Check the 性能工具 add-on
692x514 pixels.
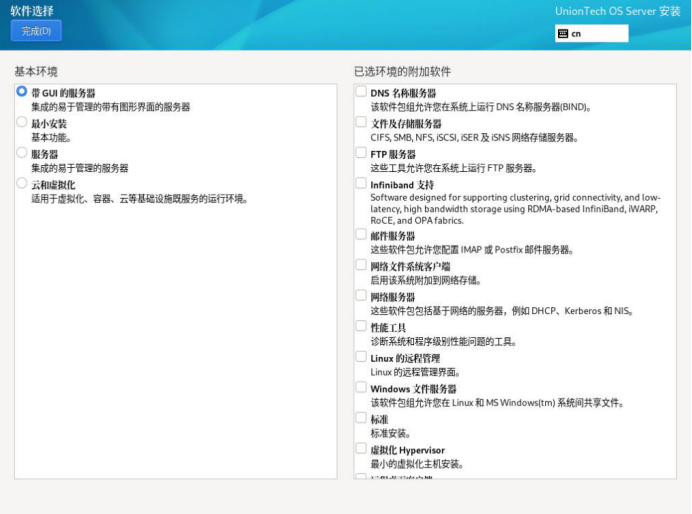click(x=361, y=326)
